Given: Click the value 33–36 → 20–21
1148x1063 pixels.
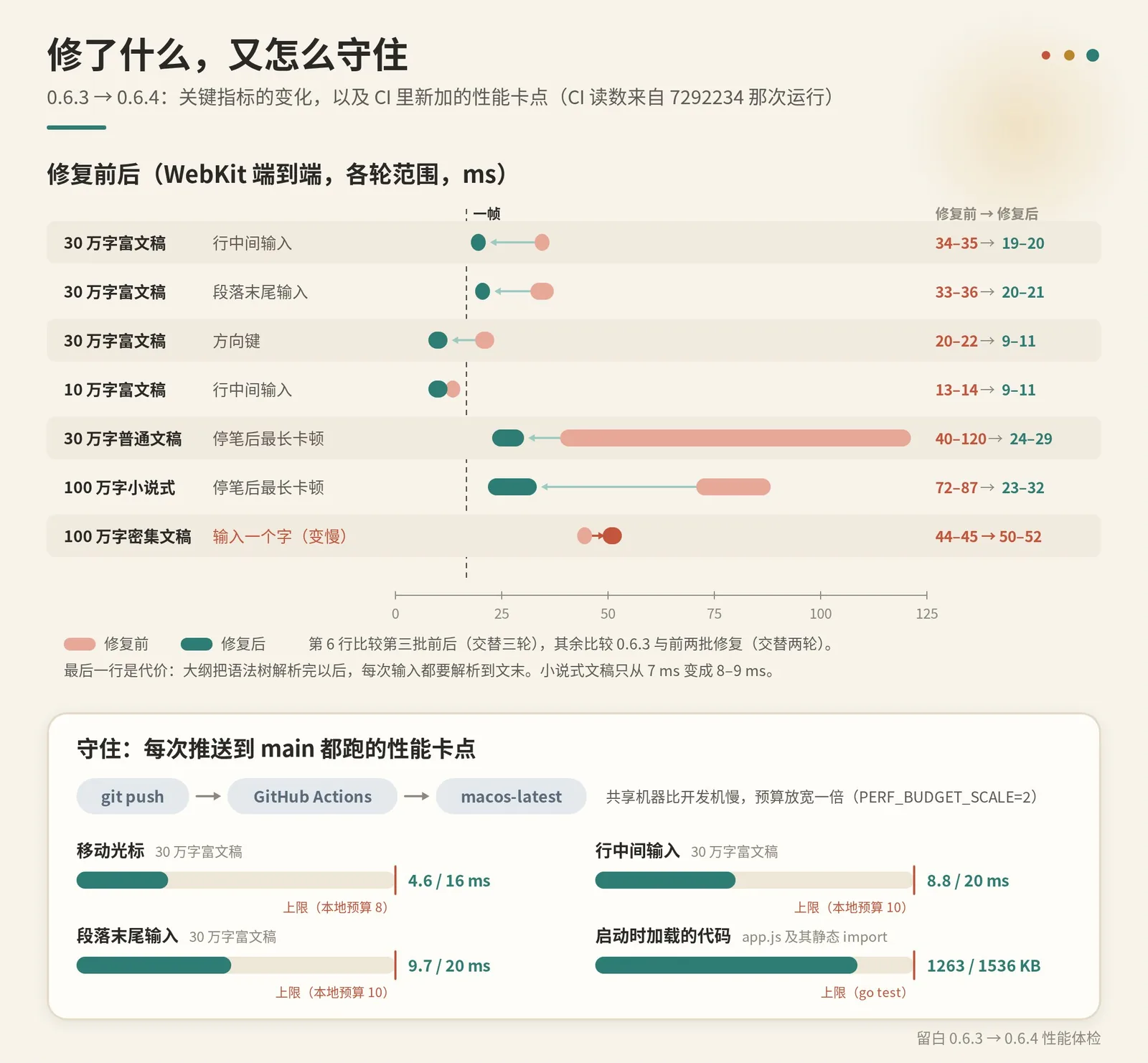Looking at the screenshot, I should [x=989, y=292].
